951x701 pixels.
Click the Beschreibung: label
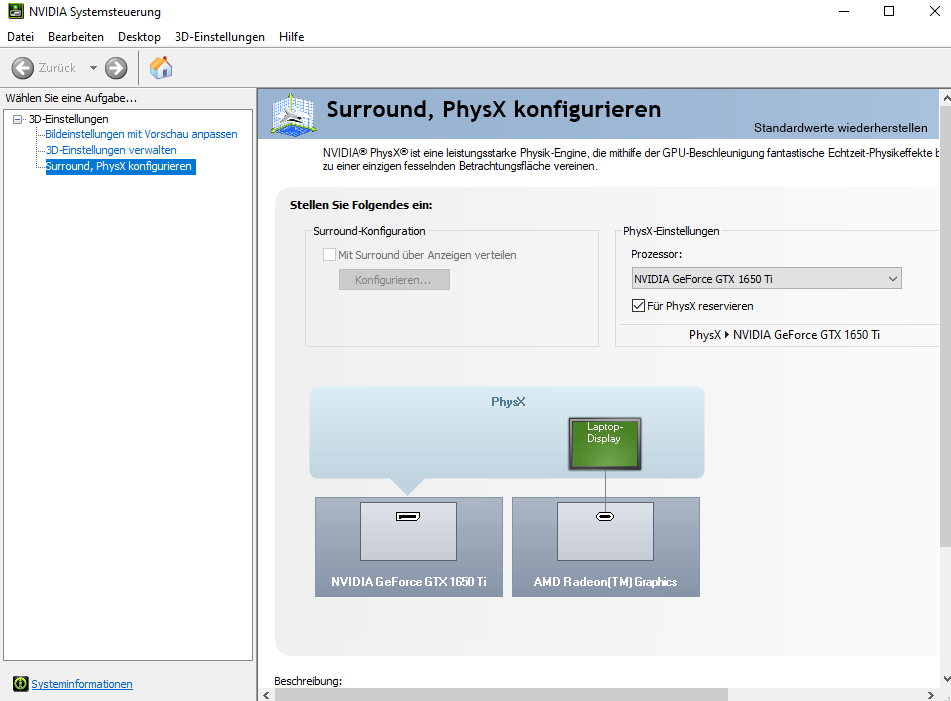tap(308, 681)
